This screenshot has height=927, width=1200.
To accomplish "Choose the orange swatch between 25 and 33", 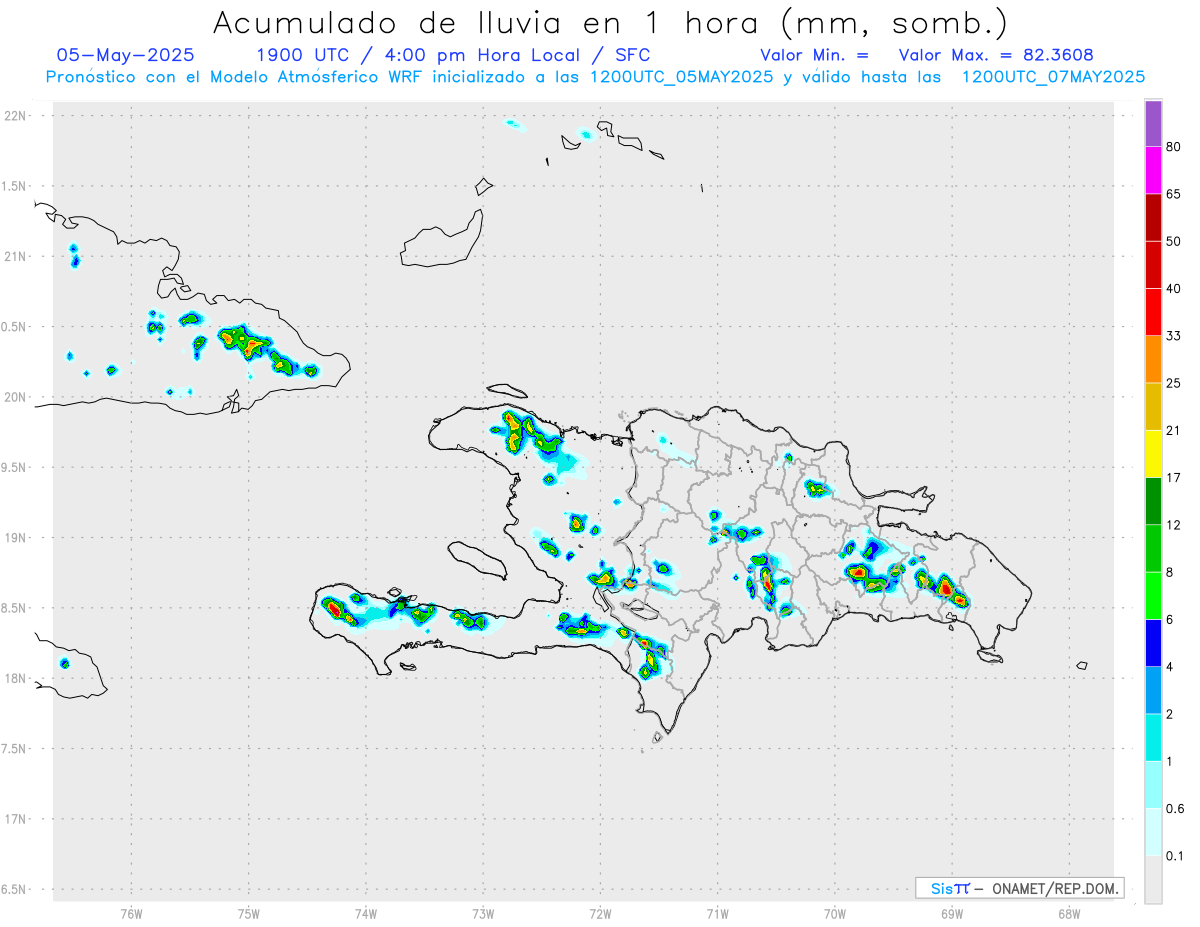I will pos(1153,359).
